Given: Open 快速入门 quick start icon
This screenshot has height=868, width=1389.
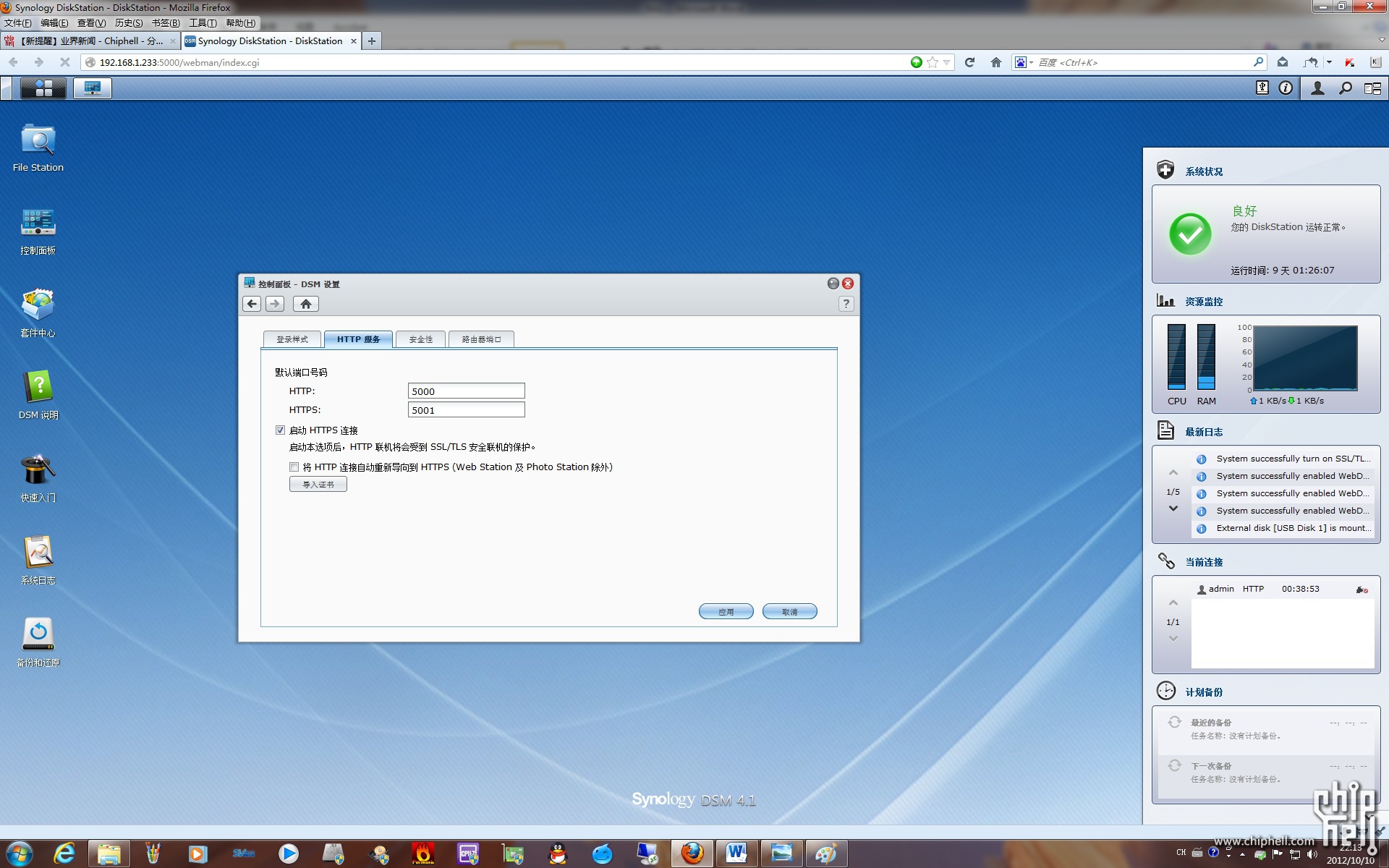Looking at the screenshot, I should click(38, 478).
